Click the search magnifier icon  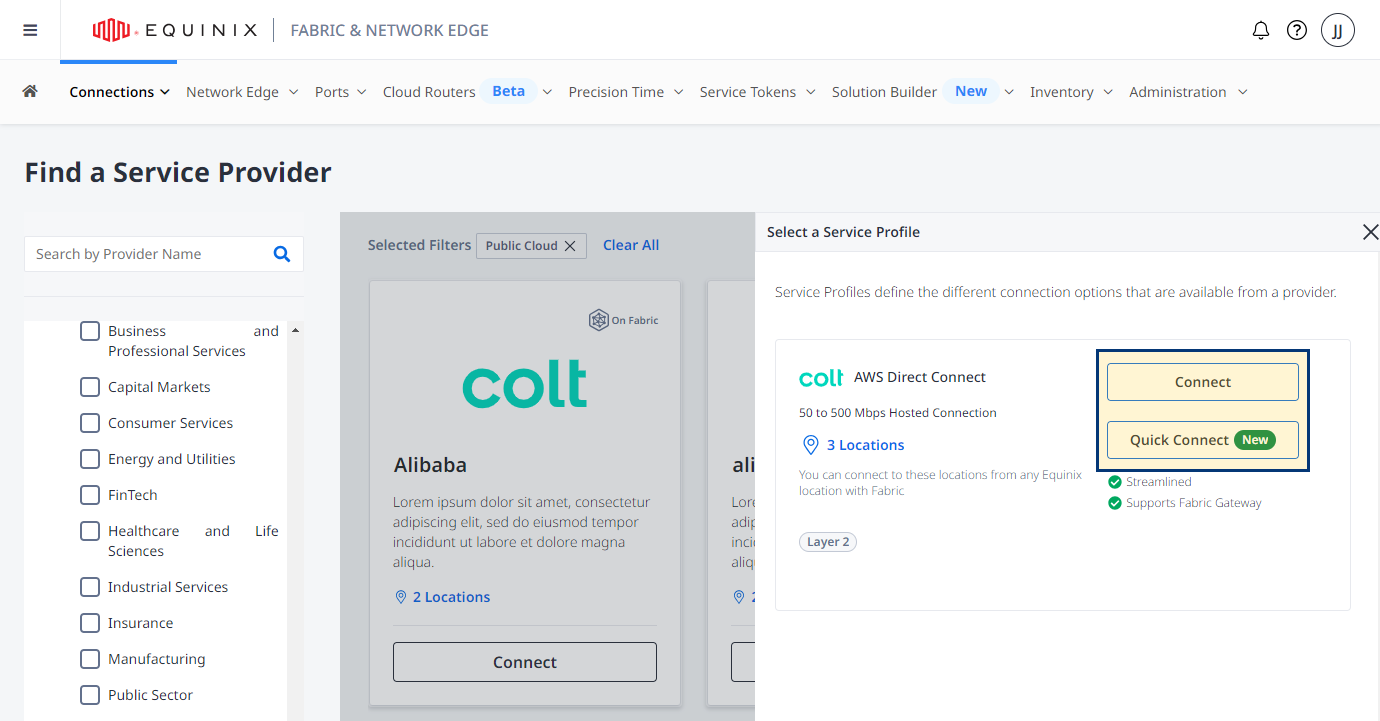click(282, 254)
